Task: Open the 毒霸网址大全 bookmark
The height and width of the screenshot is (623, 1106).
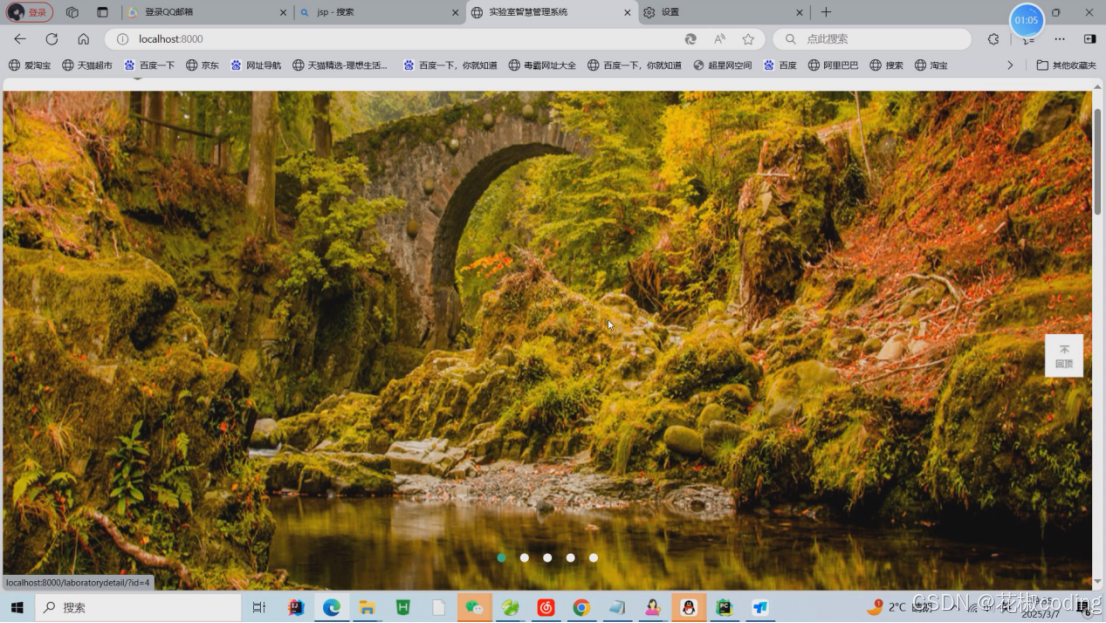Action: coord(542,65)
